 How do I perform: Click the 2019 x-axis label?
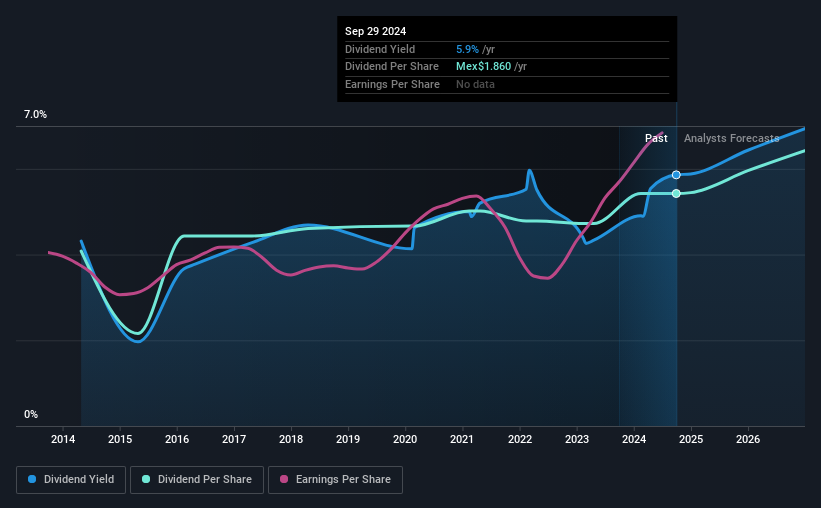[348, 439]
